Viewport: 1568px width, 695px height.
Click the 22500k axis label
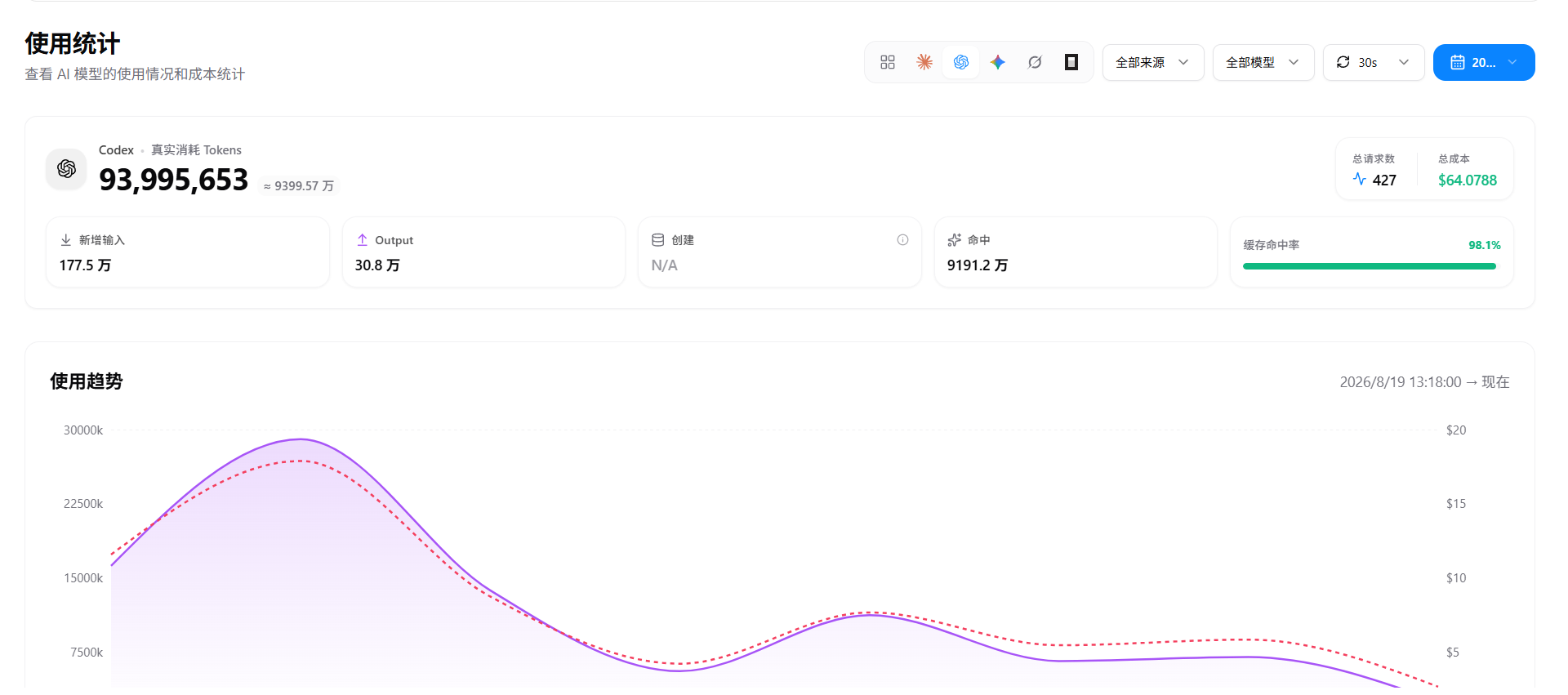(x=83, y=504)
